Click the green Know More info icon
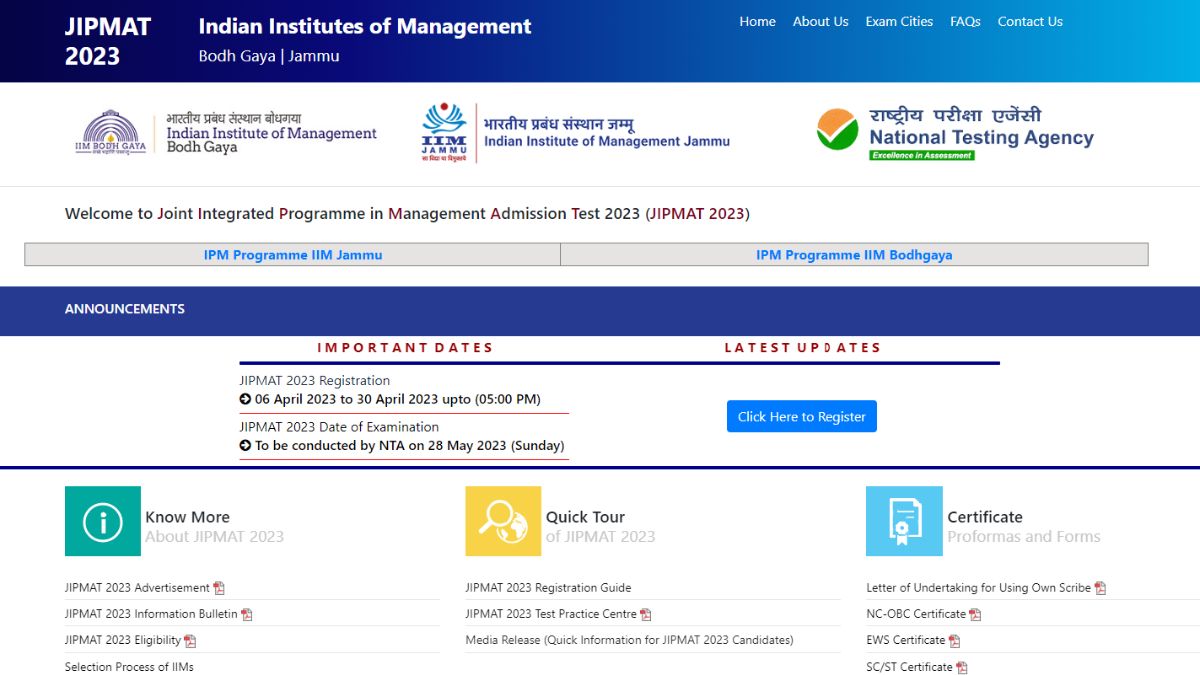 pos(103,521)
